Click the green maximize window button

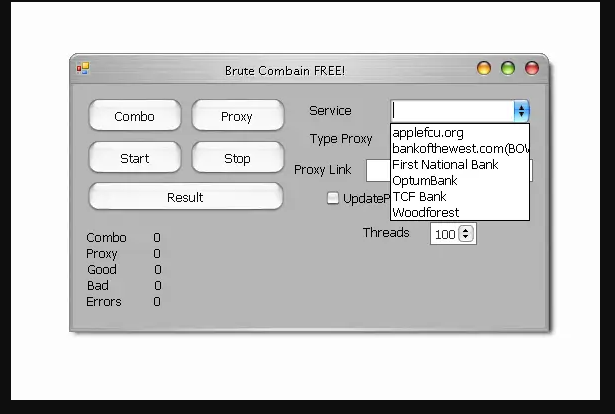508,68
